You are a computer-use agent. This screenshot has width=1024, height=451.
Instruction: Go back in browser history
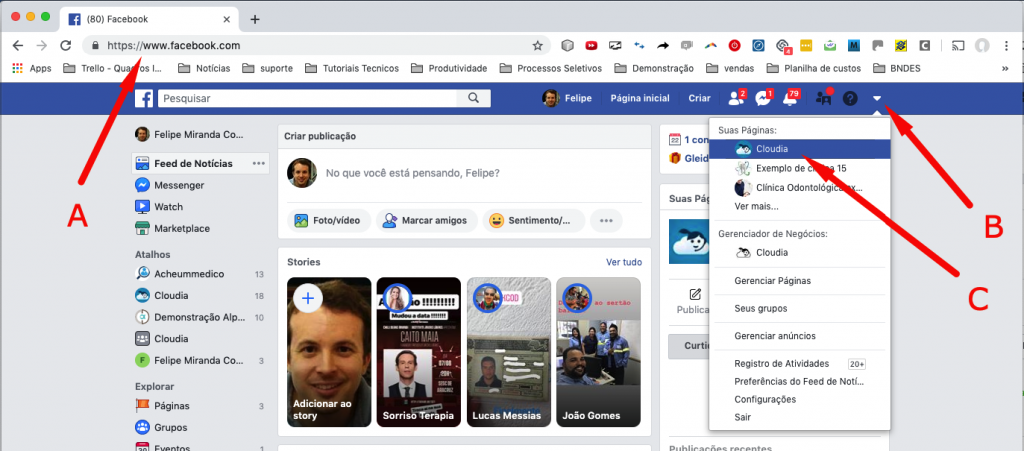[18, 46]
